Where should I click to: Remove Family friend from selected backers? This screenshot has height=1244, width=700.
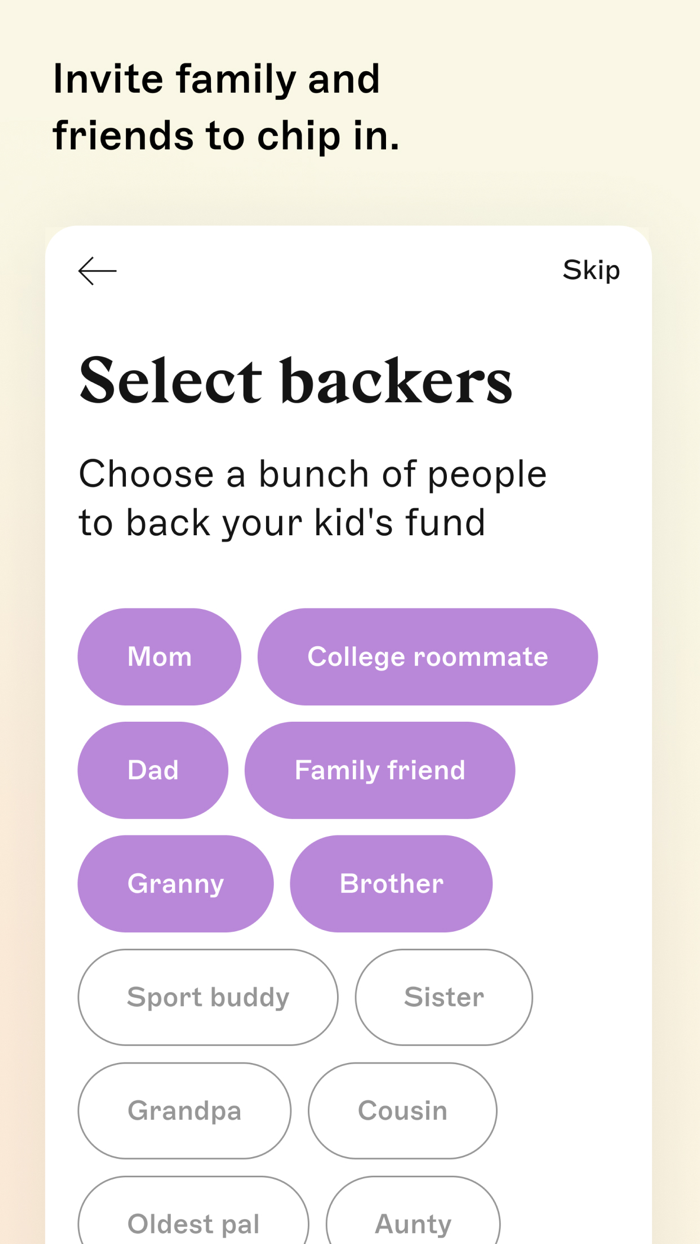pyautogui.click(x=380, y=770)
